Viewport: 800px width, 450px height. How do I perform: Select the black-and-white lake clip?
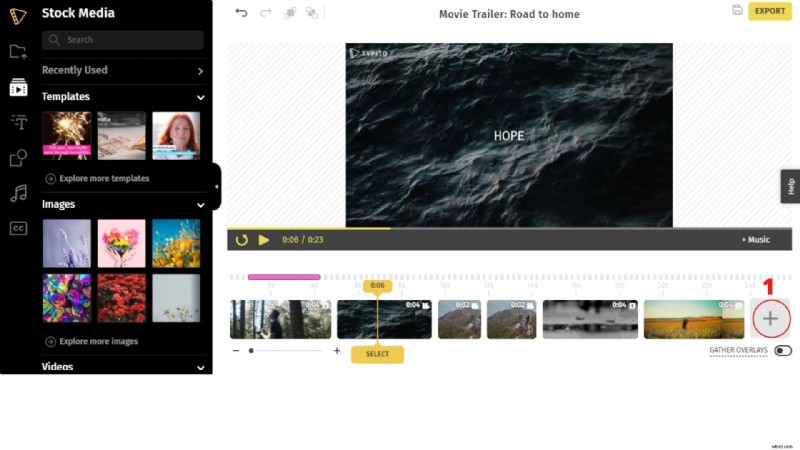pos(590,319)
